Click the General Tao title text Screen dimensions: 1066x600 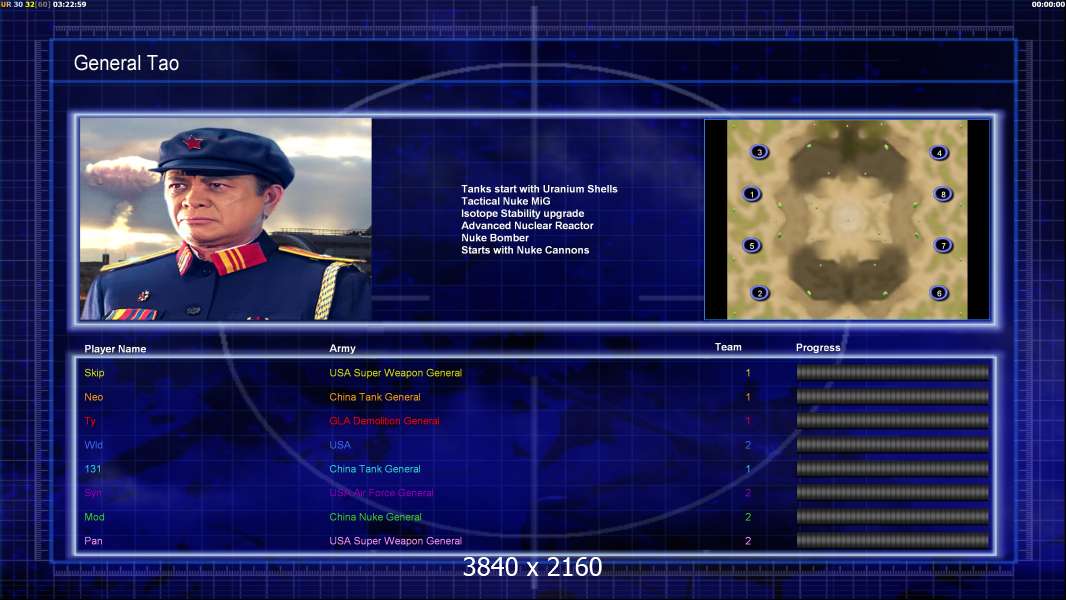126,63
